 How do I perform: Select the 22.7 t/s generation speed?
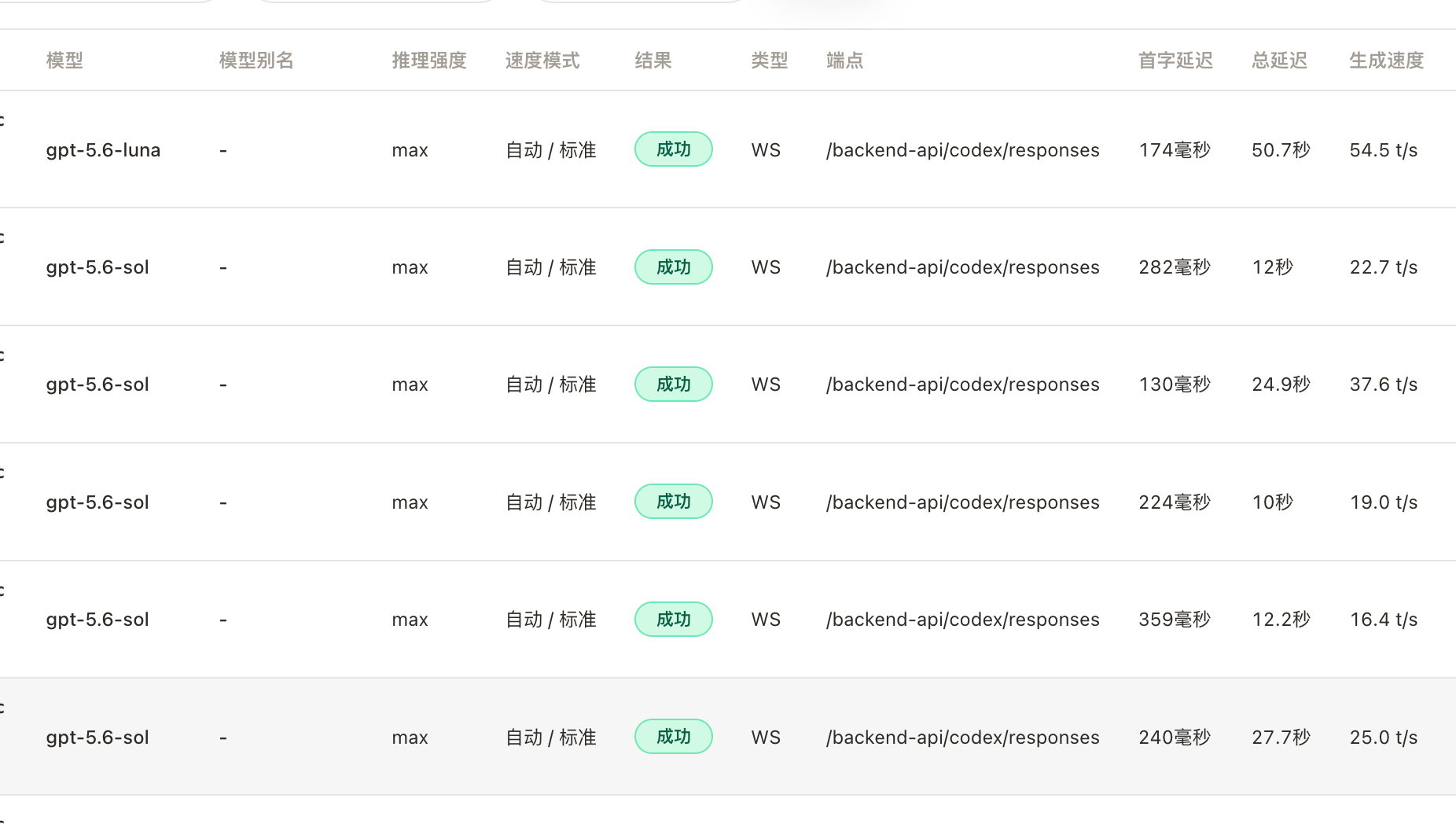(x=1384, y=267)
